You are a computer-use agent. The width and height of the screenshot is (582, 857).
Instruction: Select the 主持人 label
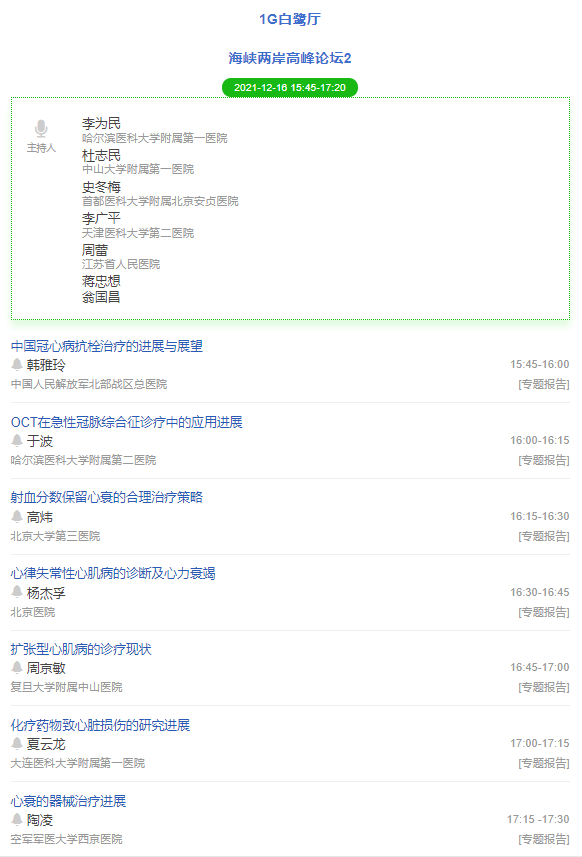42,148
